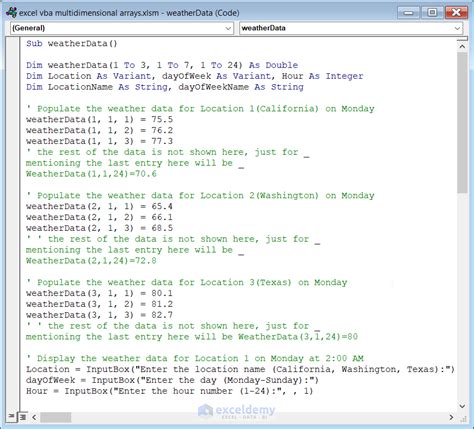Place cursor in the Location = InputBox line

[x=240, y=369]
